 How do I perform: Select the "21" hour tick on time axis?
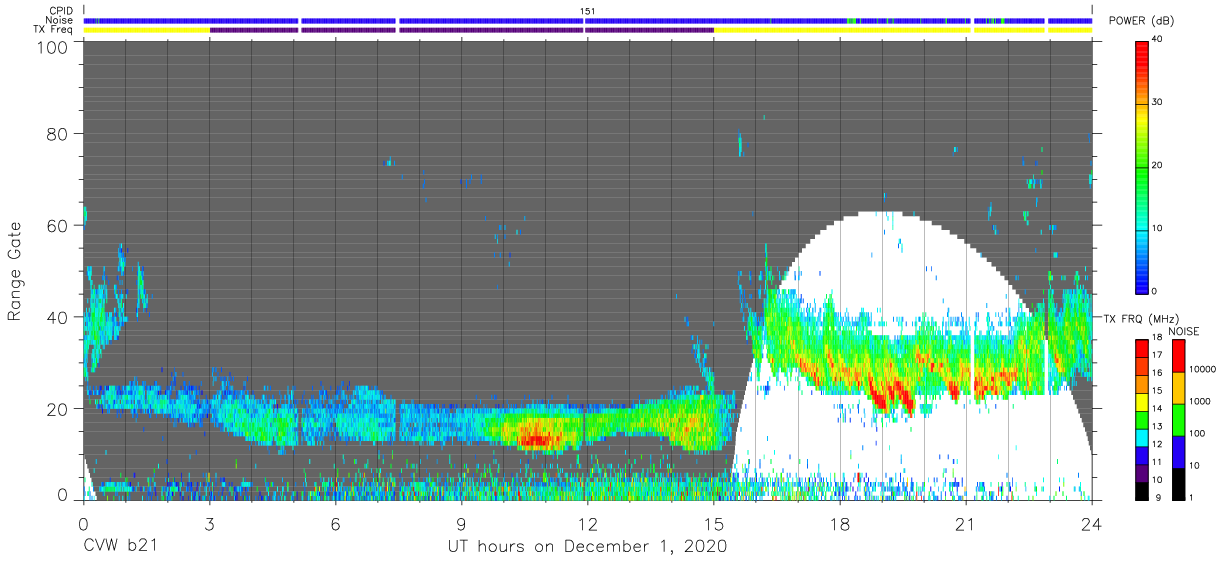click(x=966, y=524)
